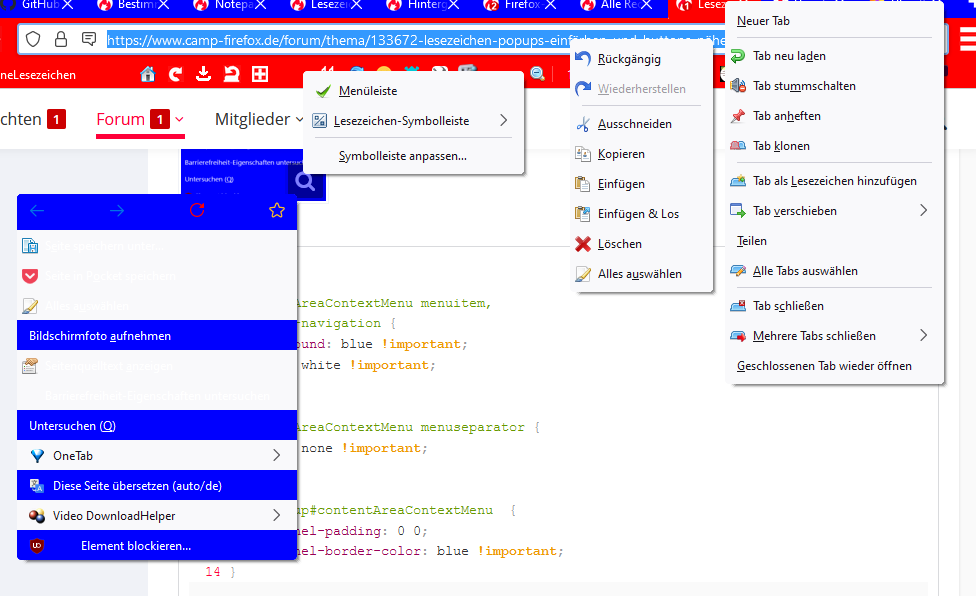Screen dimensions: 976x596
Task: Choose Wiederherstellen in the edit menu
Action: coord(642,89)
